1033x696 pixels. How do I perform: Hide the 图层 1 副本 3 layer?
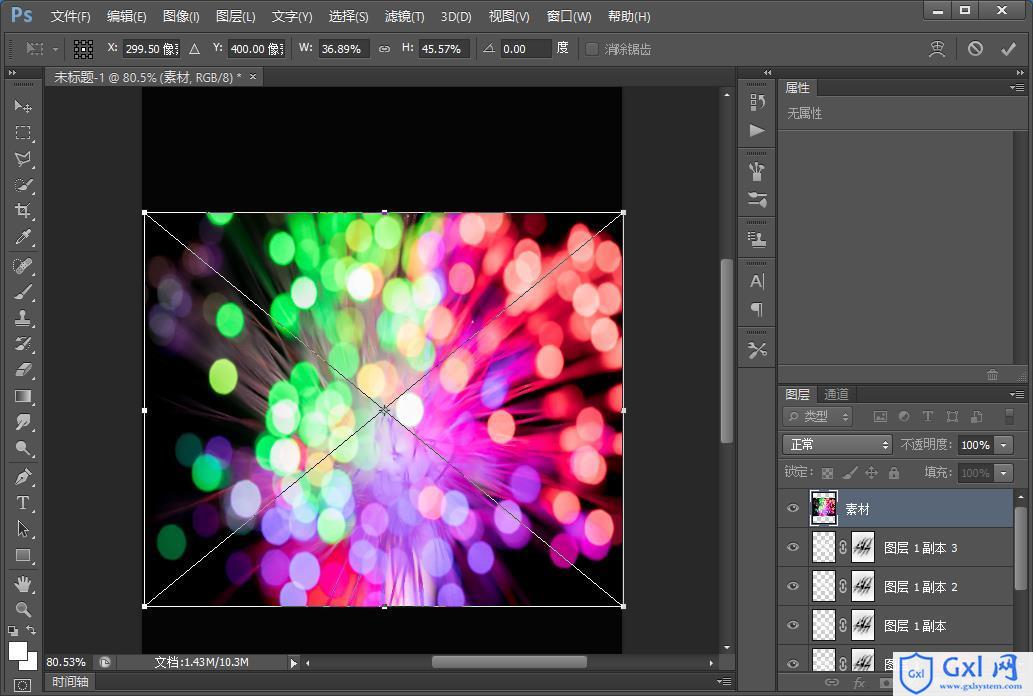tap(793, 547)
